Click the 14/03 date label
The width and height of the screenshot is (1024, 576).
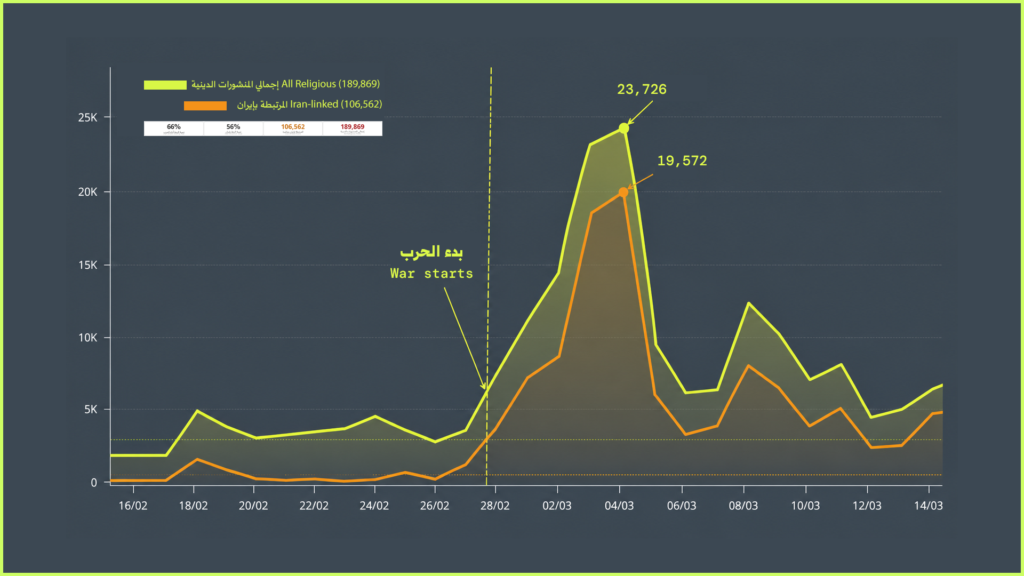pos(929,506)
